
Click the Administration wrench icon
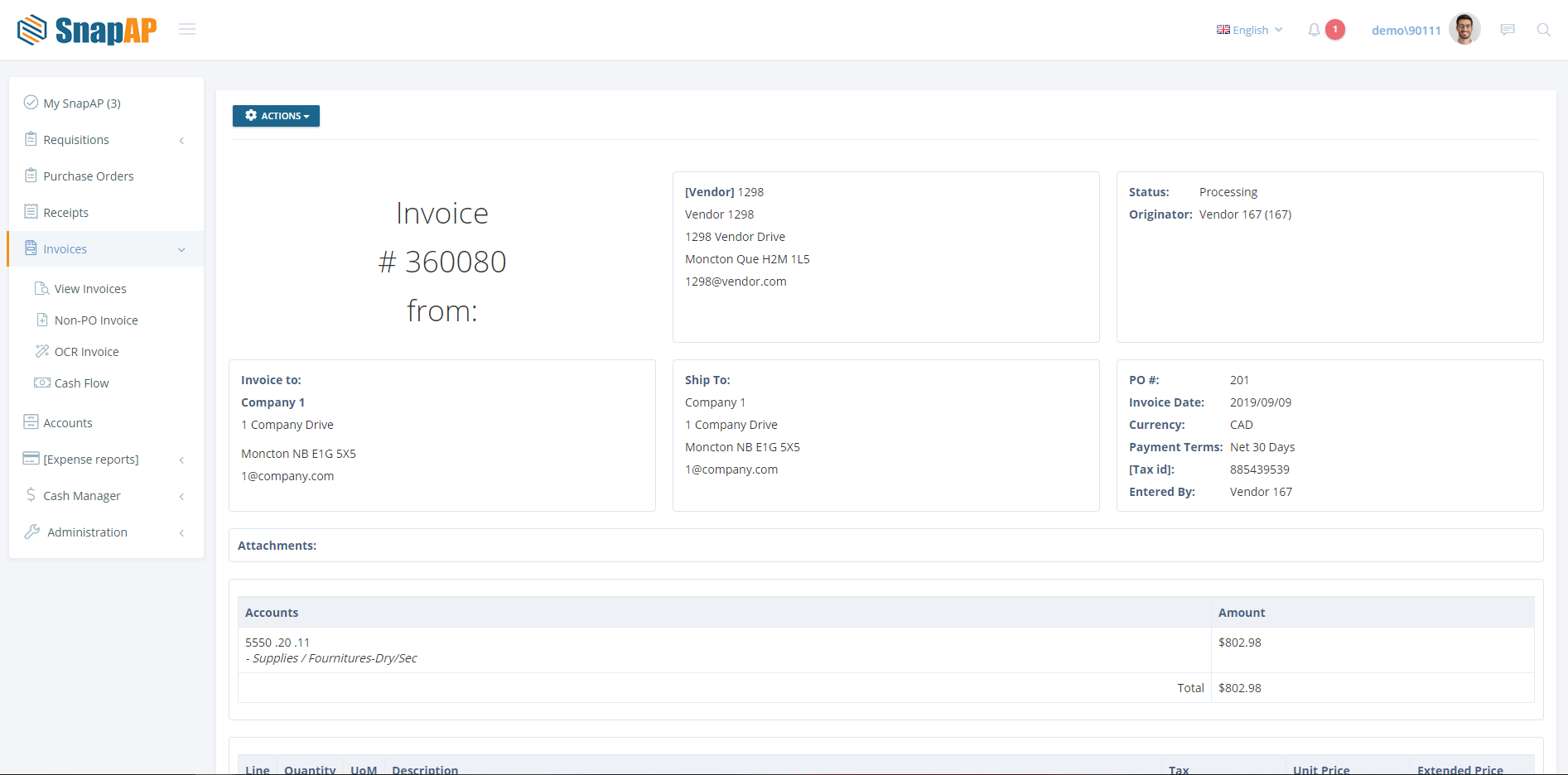(31, 532)
